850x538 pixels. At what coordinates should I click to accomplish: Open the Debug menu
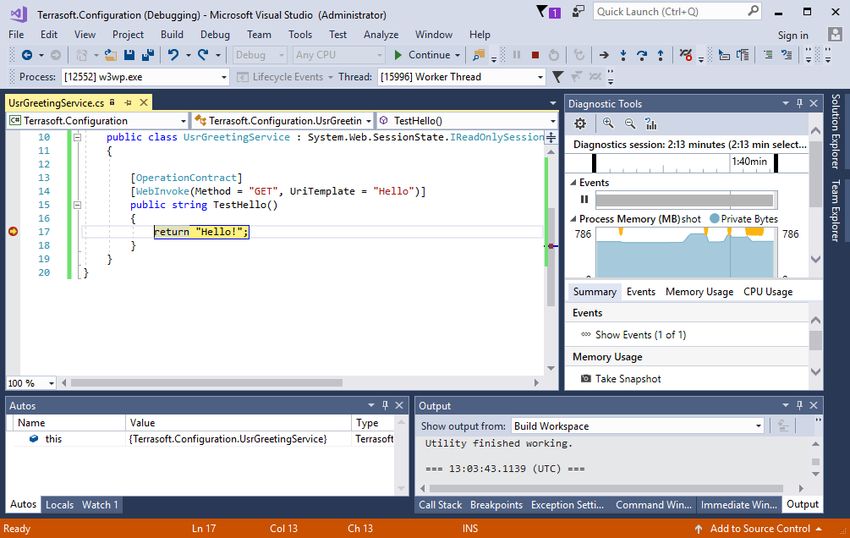pos(215,34)
